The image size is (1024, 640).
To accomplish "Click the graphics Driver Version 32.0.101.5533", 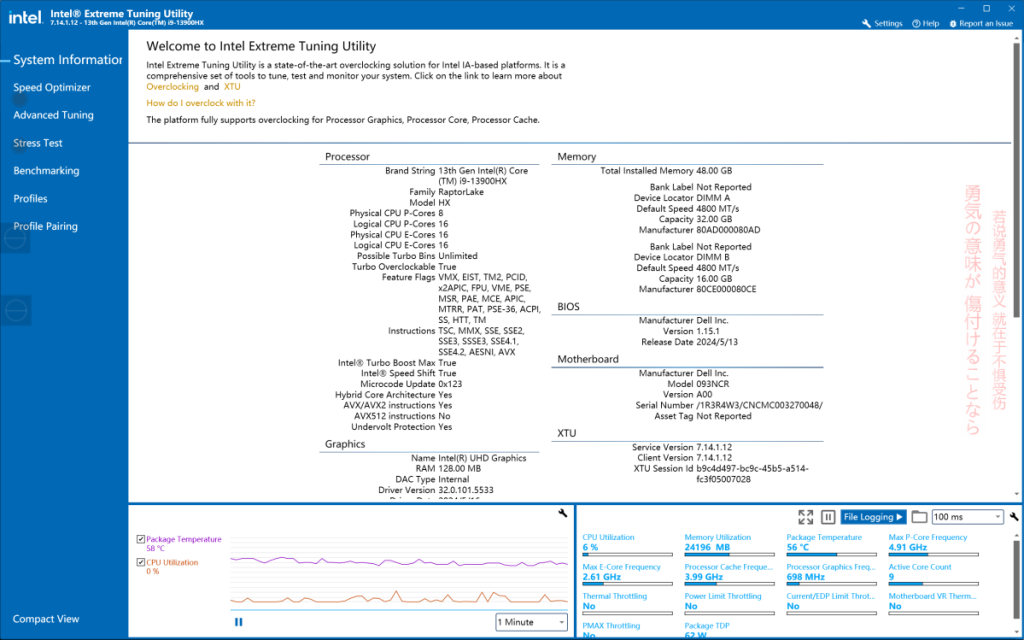I will (466, 490).
